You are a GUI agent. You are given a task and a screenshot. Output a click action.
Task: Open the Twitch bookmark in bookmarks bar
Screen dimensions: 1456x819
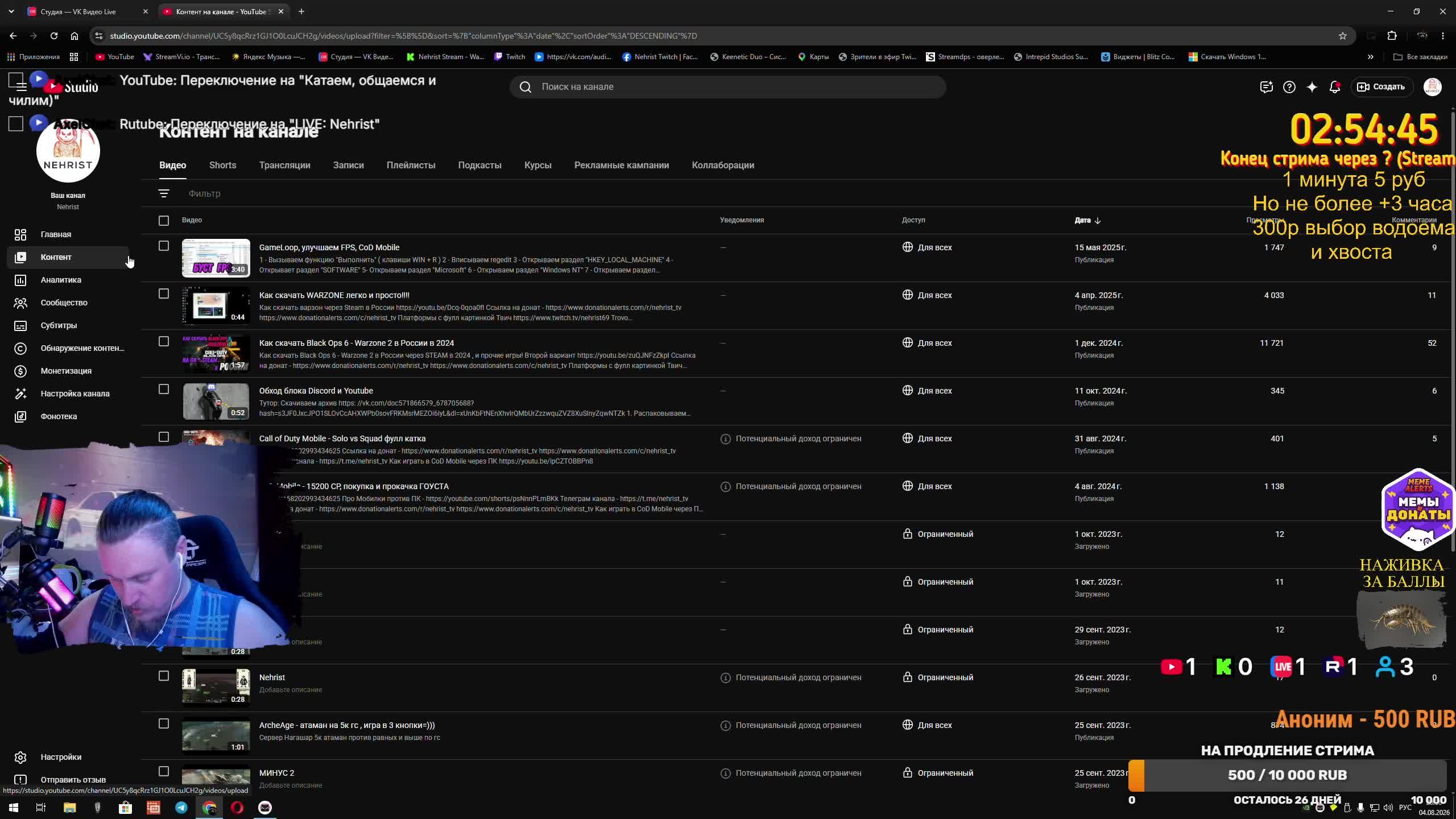[510, 57]
